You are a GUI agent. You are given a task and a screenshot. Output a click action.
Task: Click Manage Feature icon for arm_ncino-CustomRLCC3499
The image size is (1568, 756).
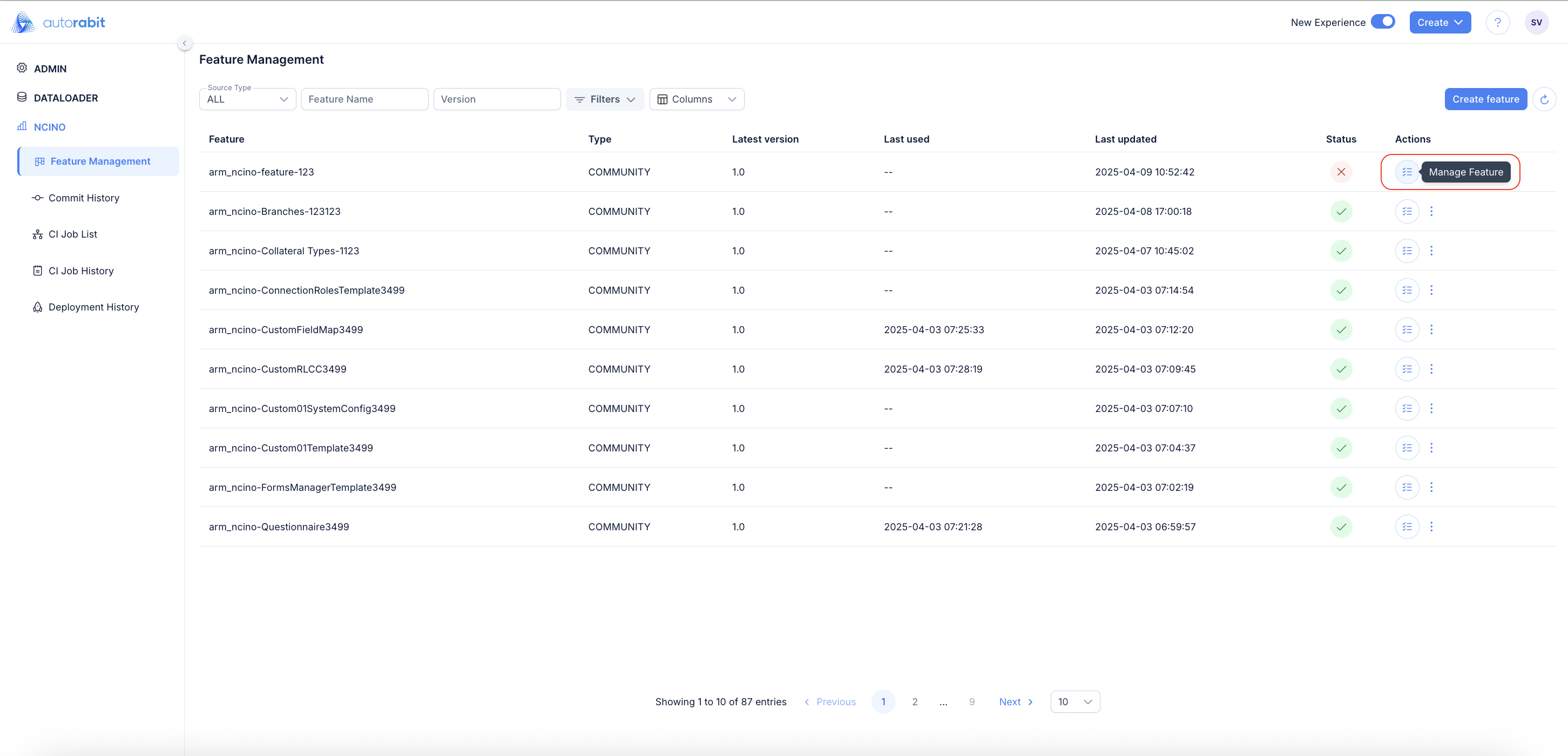[1407, 369]
